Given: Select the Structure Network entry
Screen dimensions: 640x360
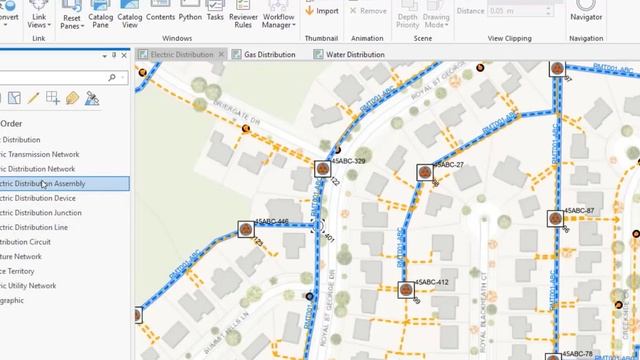Looking at the screenshot, I should [21, 257].
